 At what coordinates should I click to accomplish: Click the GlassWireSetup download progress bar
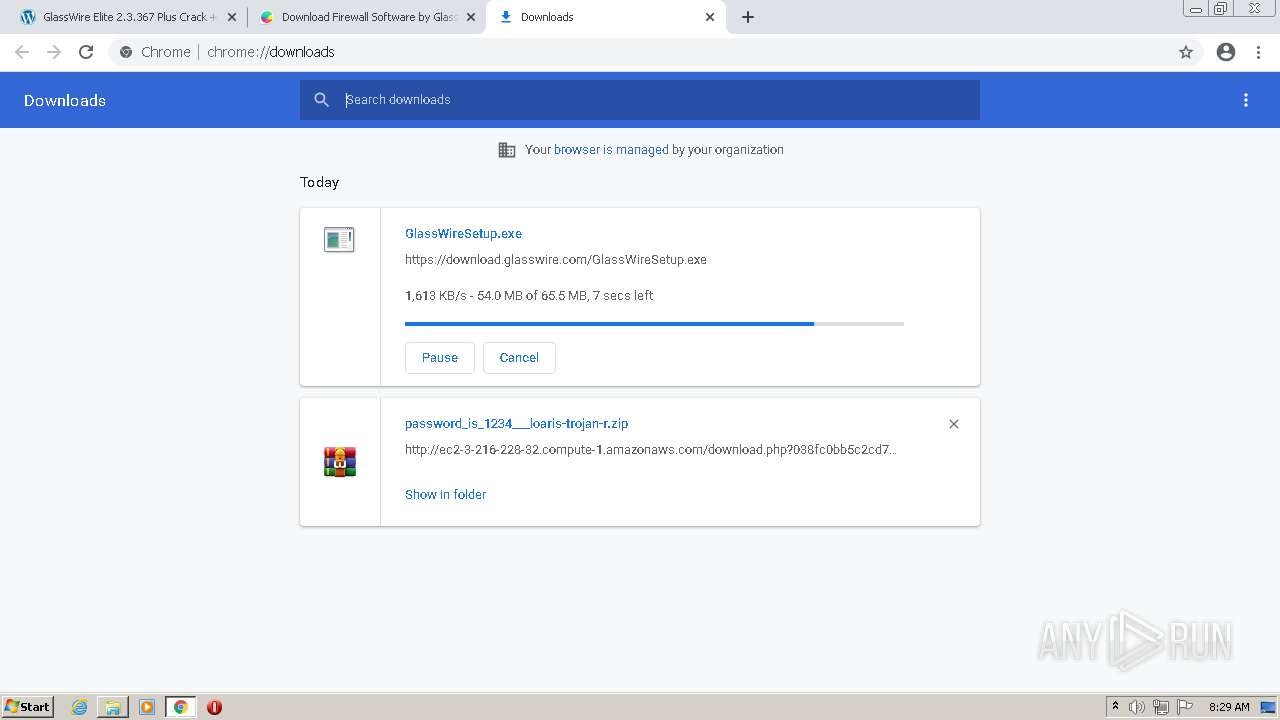point(654,324)
